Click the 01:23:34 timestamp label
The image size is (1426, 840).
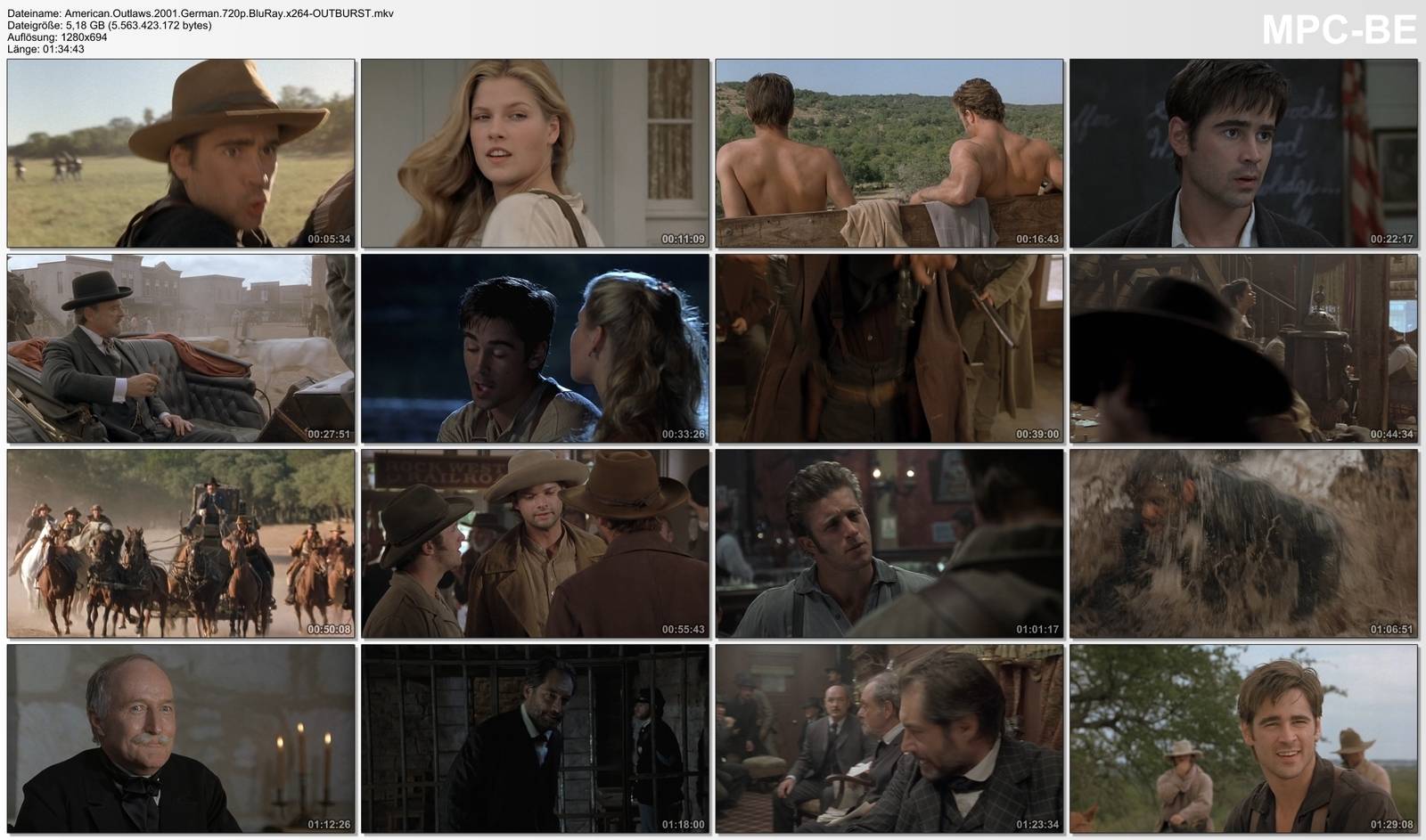click(x=1037, y=824)
